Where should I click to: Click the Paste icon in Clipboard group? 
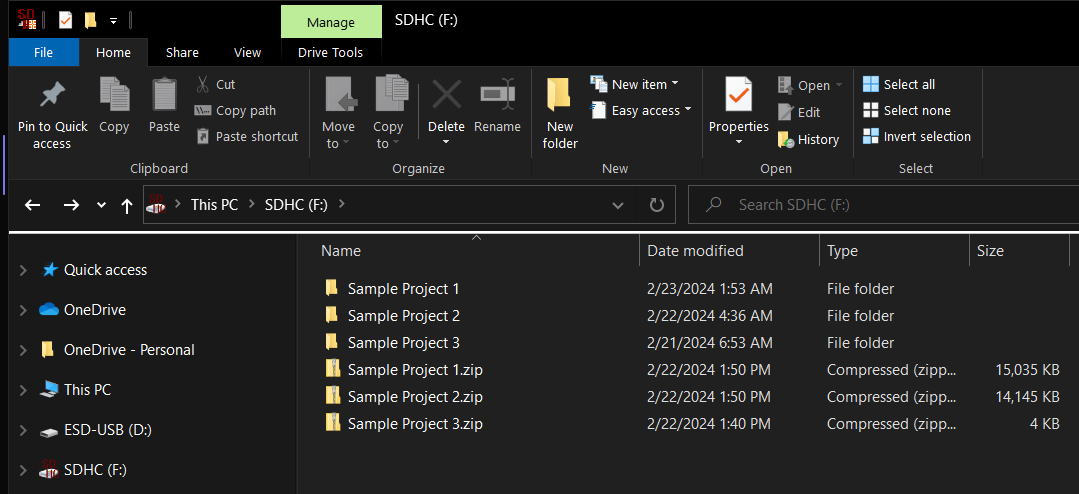[164, 96]
